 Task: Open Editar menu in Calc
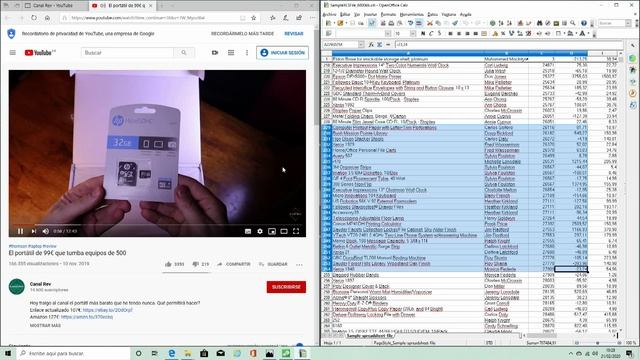[345, 14]
